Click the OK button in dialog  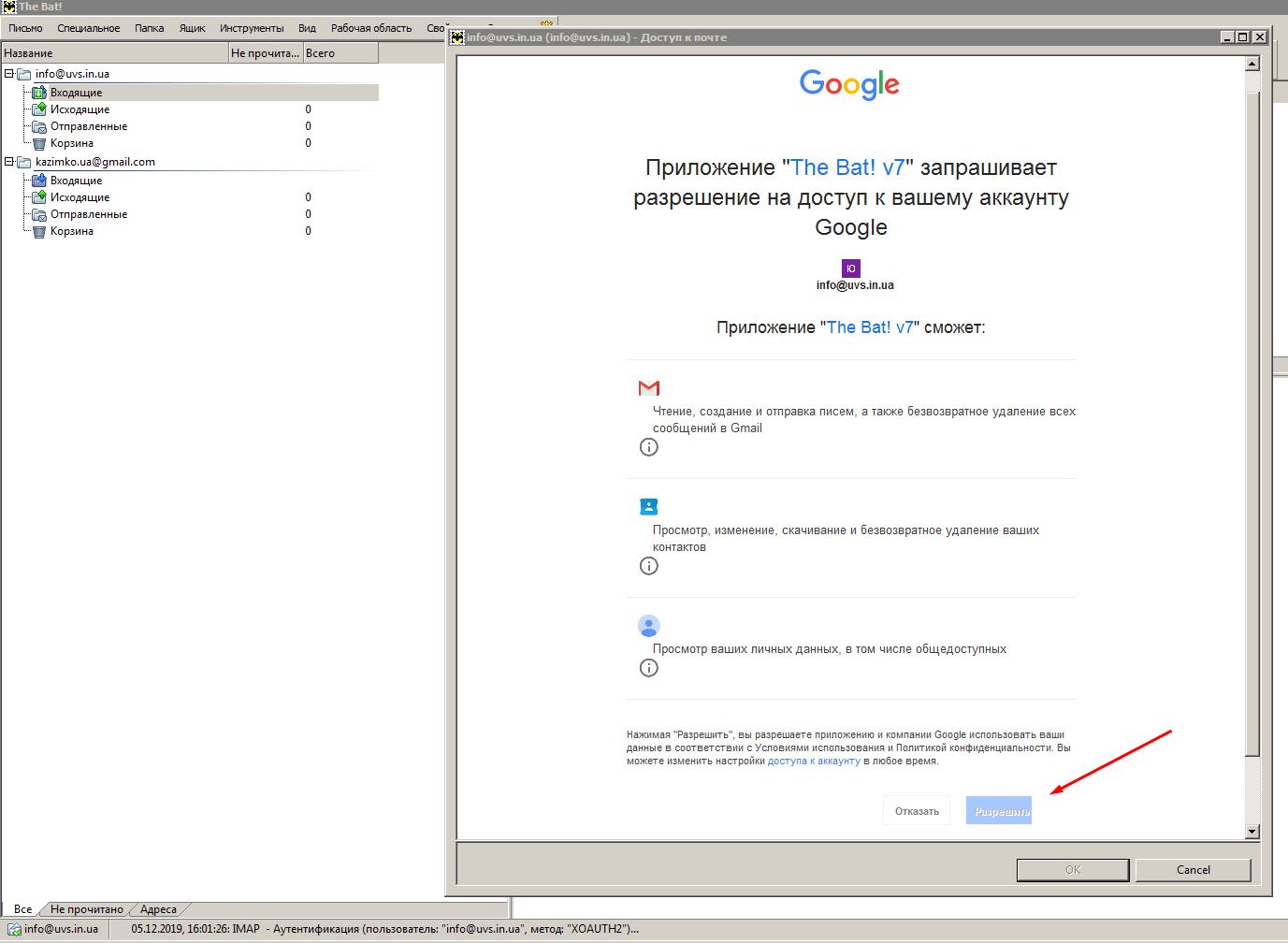tap(1073, 870)
